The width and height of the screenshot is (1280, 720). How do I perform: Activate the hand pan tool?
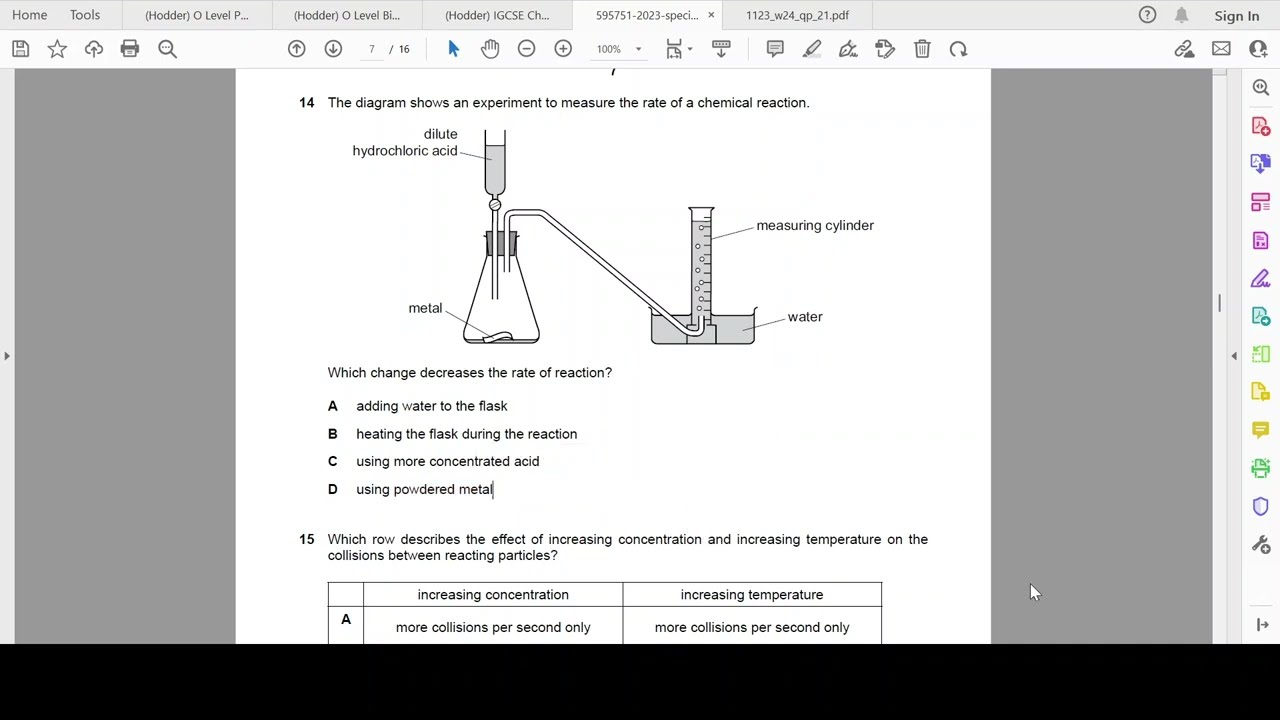pyautogui.click(x=490, y=49)
